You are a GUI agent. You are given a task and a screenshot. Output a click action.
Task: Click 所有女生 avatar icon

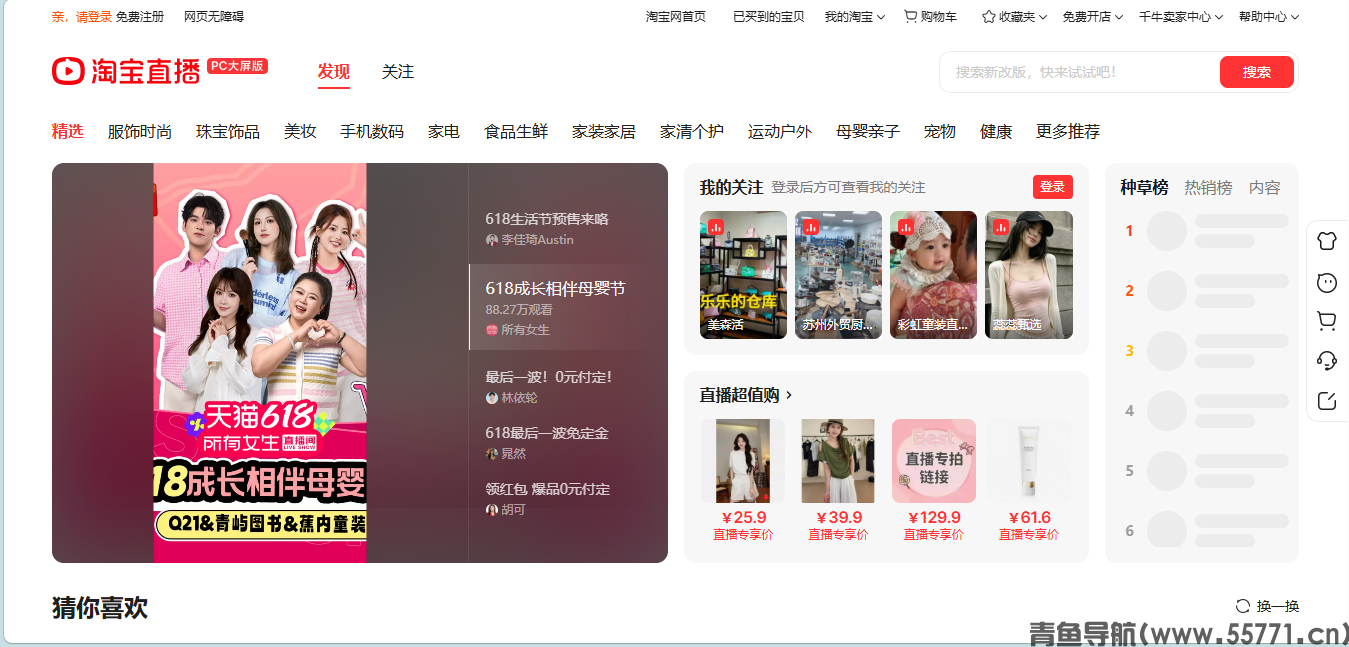(x=491, y=330)
